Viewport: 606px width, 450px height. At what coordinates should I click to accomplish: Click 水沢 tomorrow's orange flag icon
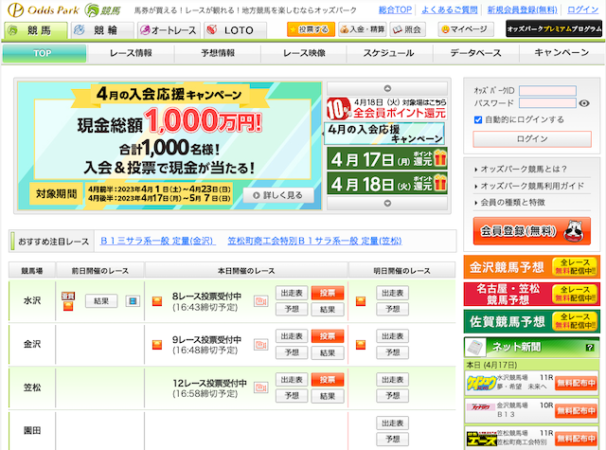tap(361, 301)
